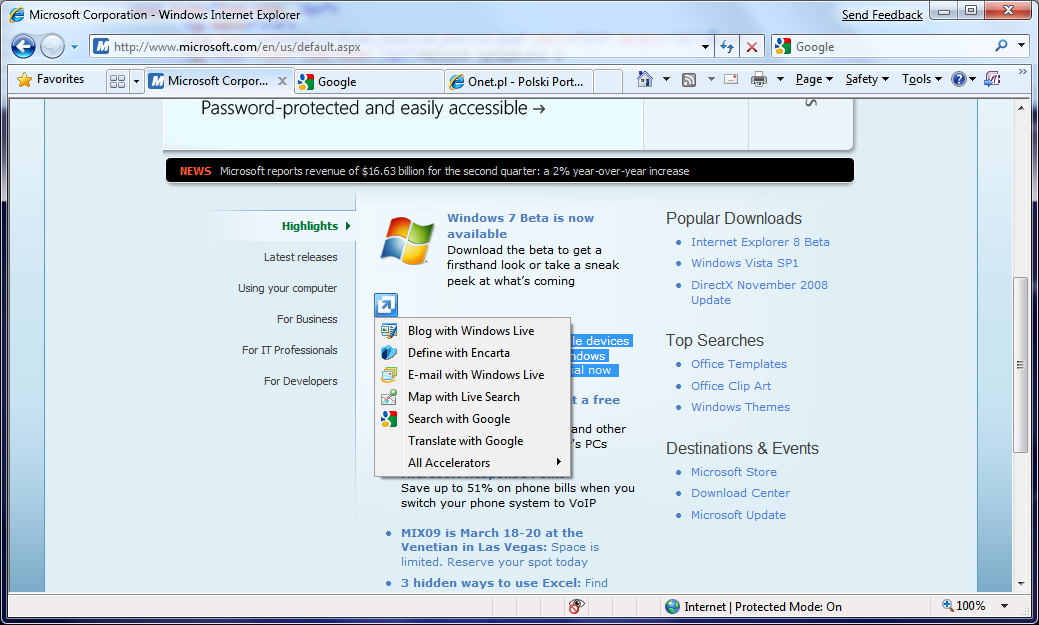
Task: Open the Page menu
Action: (814, 80)
